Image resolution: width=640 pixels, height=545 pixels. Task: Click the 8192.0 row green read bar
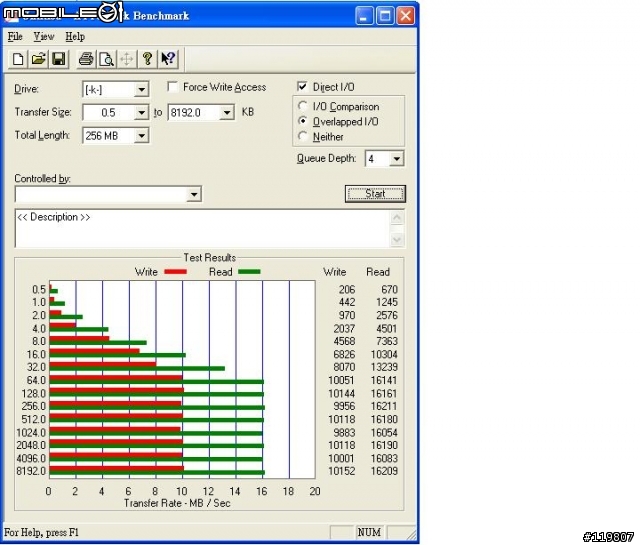point(157,473)
